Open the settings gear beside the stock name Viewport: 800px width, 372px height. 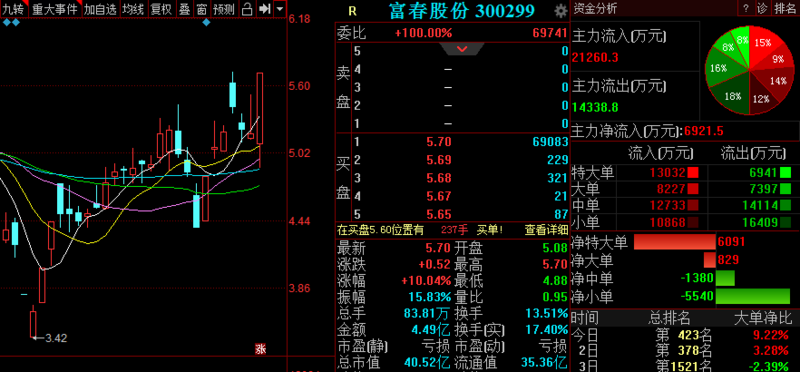(561, 11)
